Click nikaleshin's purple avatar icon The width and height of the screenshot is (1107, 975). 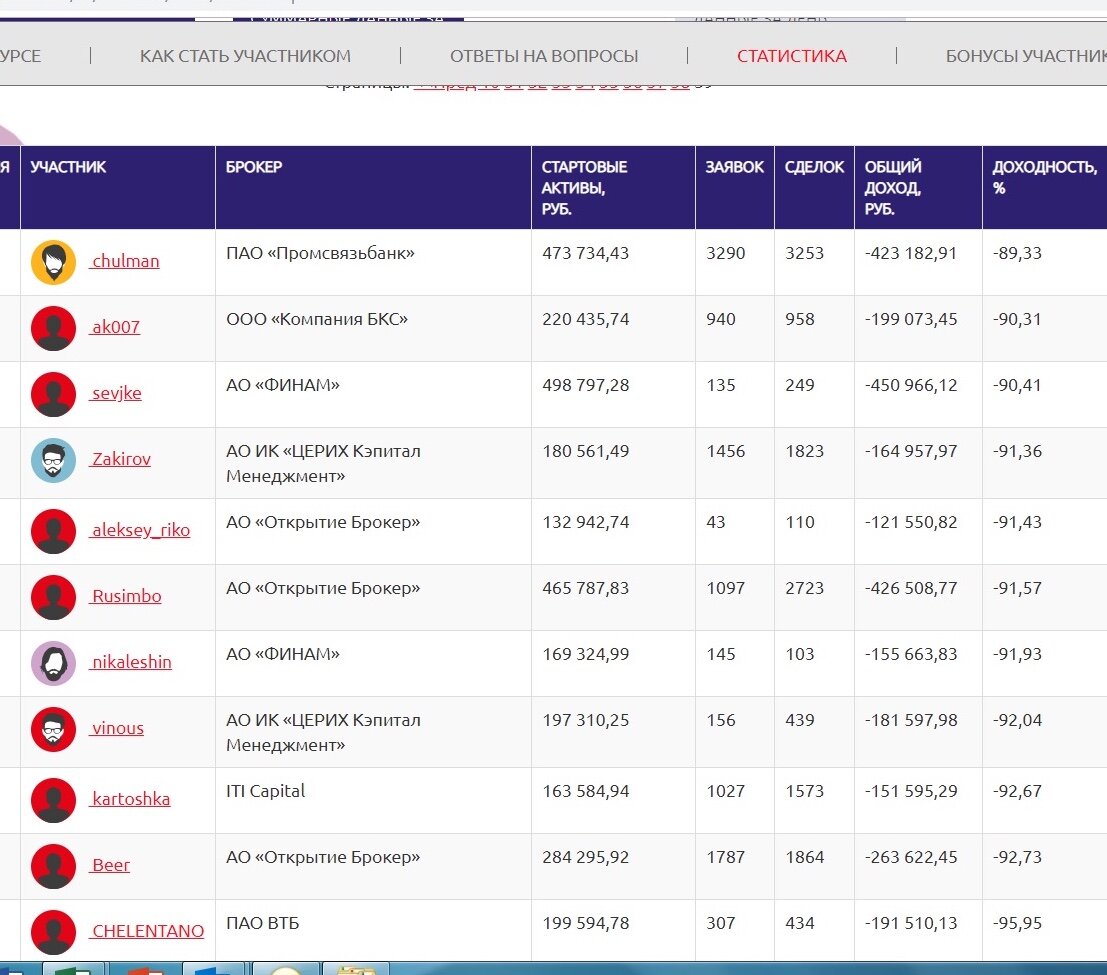tap(54, 664)
